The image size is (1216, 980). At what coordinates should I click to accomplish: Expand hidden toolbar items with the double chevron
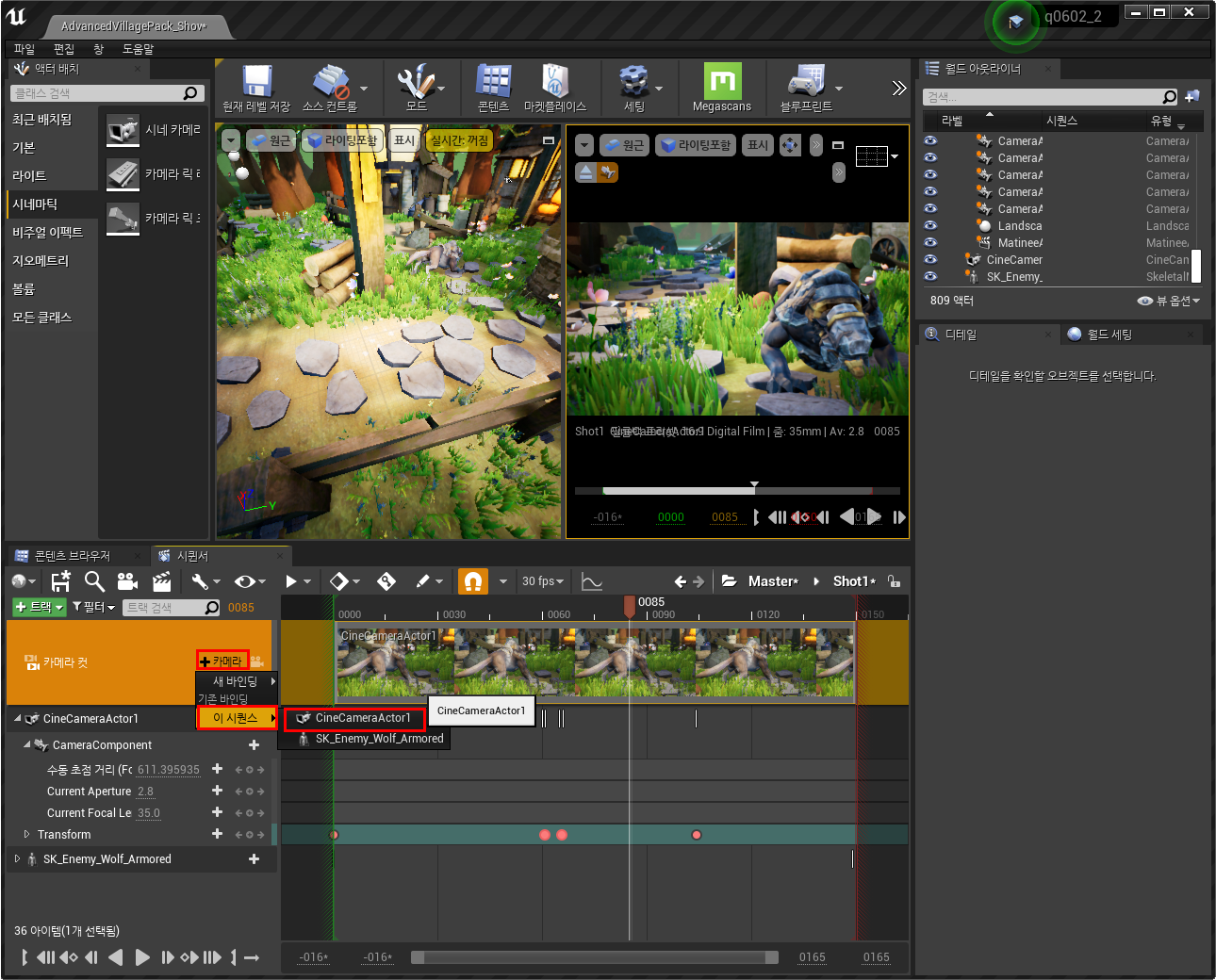898,88
